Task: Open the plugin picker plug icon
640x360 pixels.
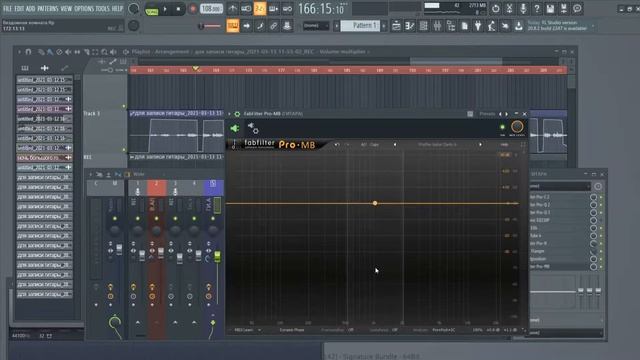Action: 478,26
